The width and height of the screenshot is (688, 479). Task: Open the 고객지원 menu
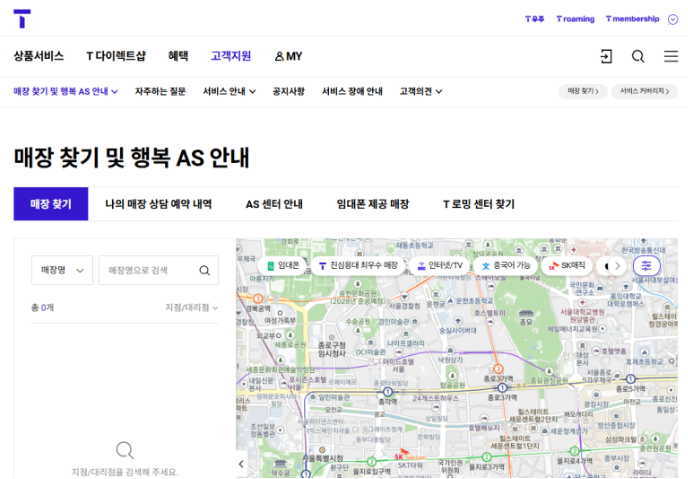231,56
